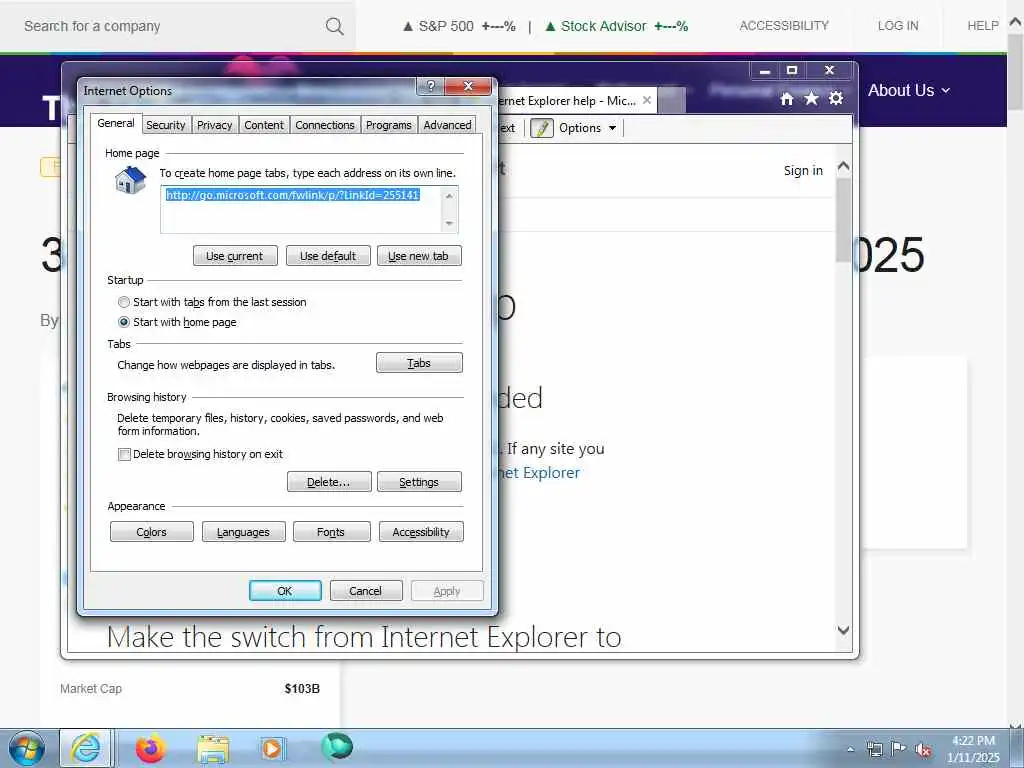The image size is (1024, 768).
Task: Click the Use new tab button
Action: 419,256
